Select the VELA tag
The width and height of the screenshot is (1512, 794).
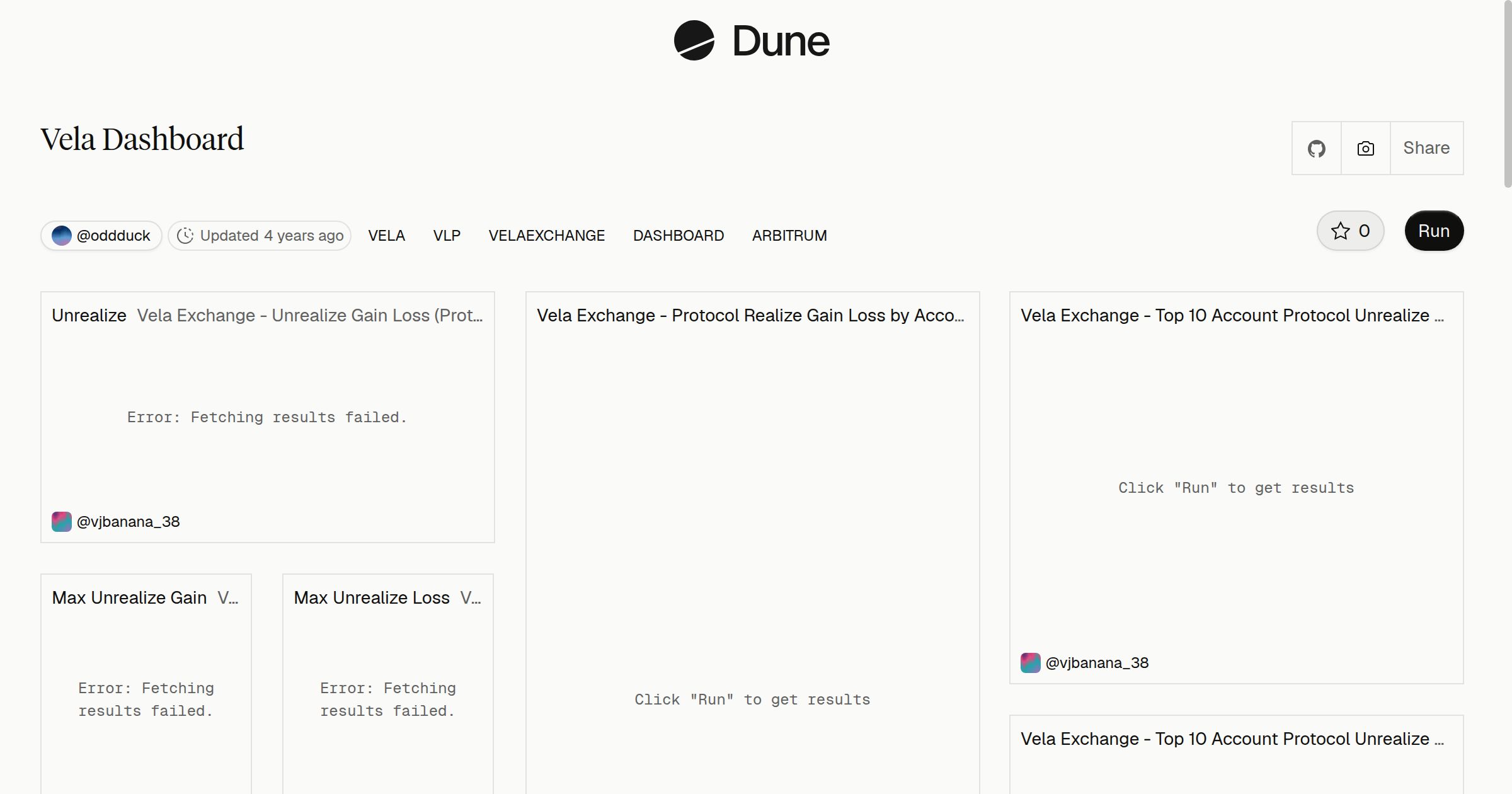(387, 236)
